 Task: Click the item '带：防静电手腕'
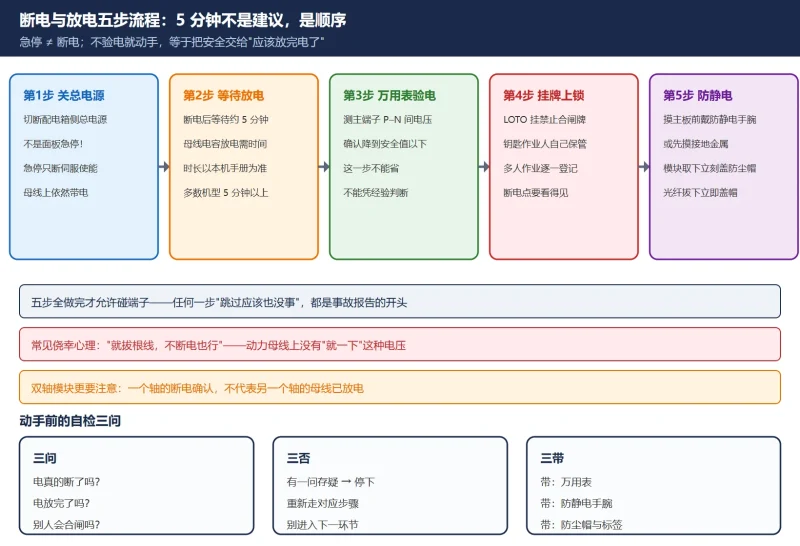(x=577, y=503)
